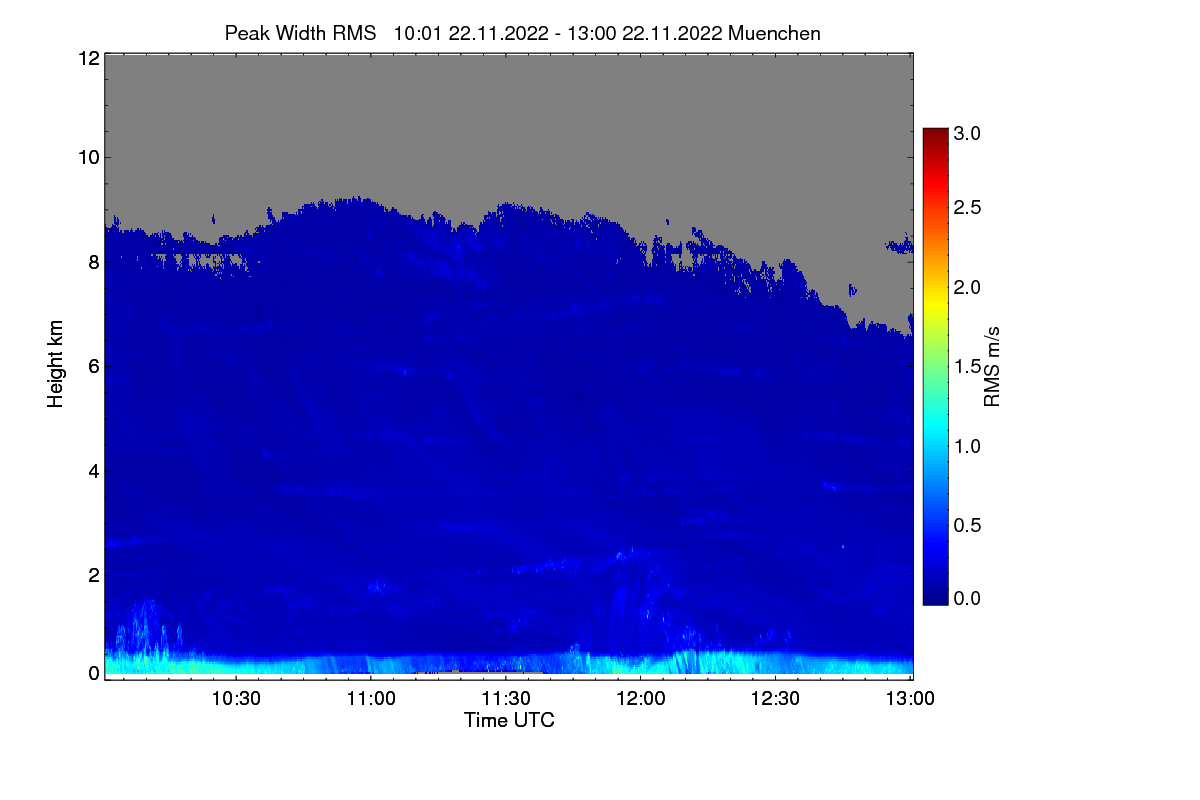This screenshot has height=800, width=1200.
Task: Click the colorbar value 2.5
Action: [966, 207]
